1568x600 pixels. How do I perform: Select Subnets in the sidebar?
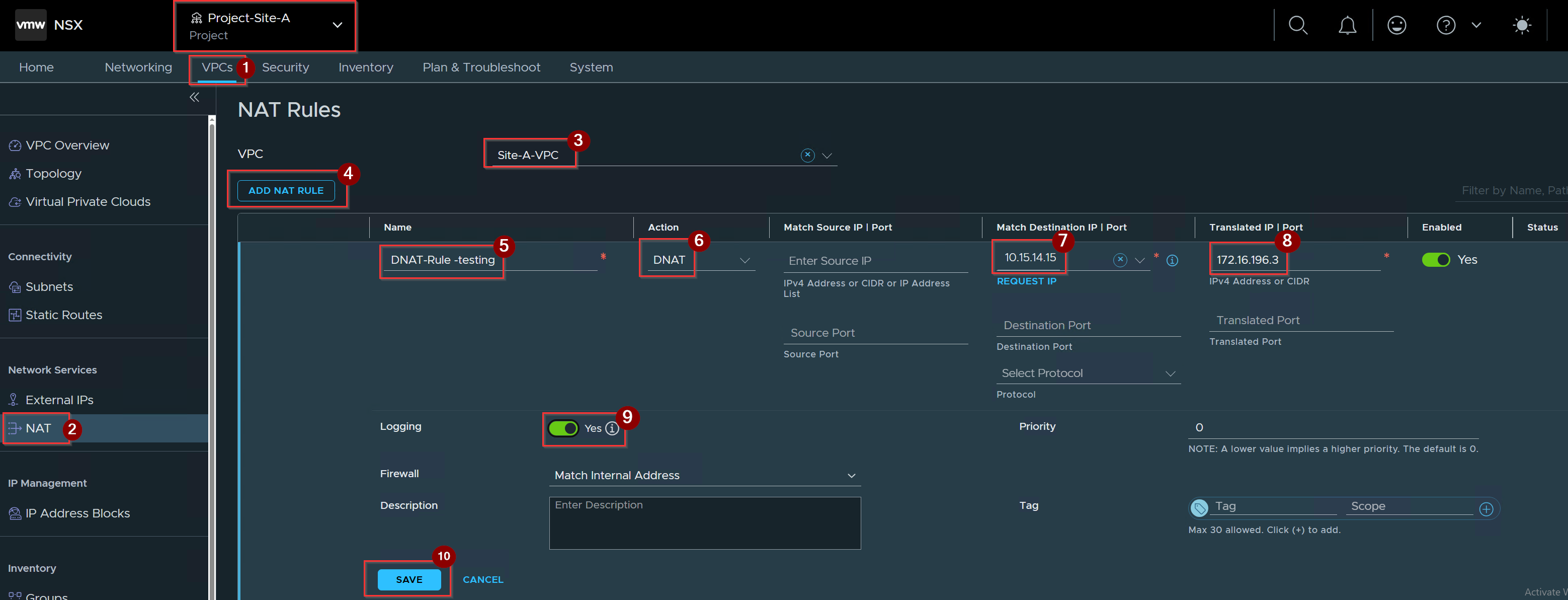tap(49, 286)
